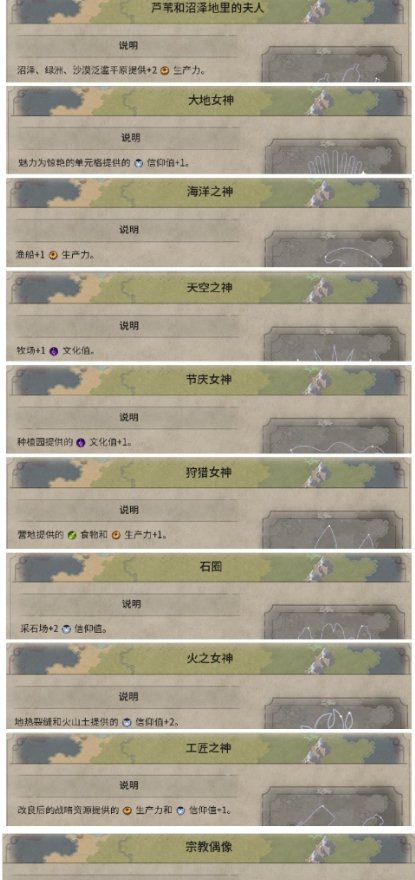Click the faith icon beside 采石场+2
Screen dimensions: 415x880
[x=66, y=629]
